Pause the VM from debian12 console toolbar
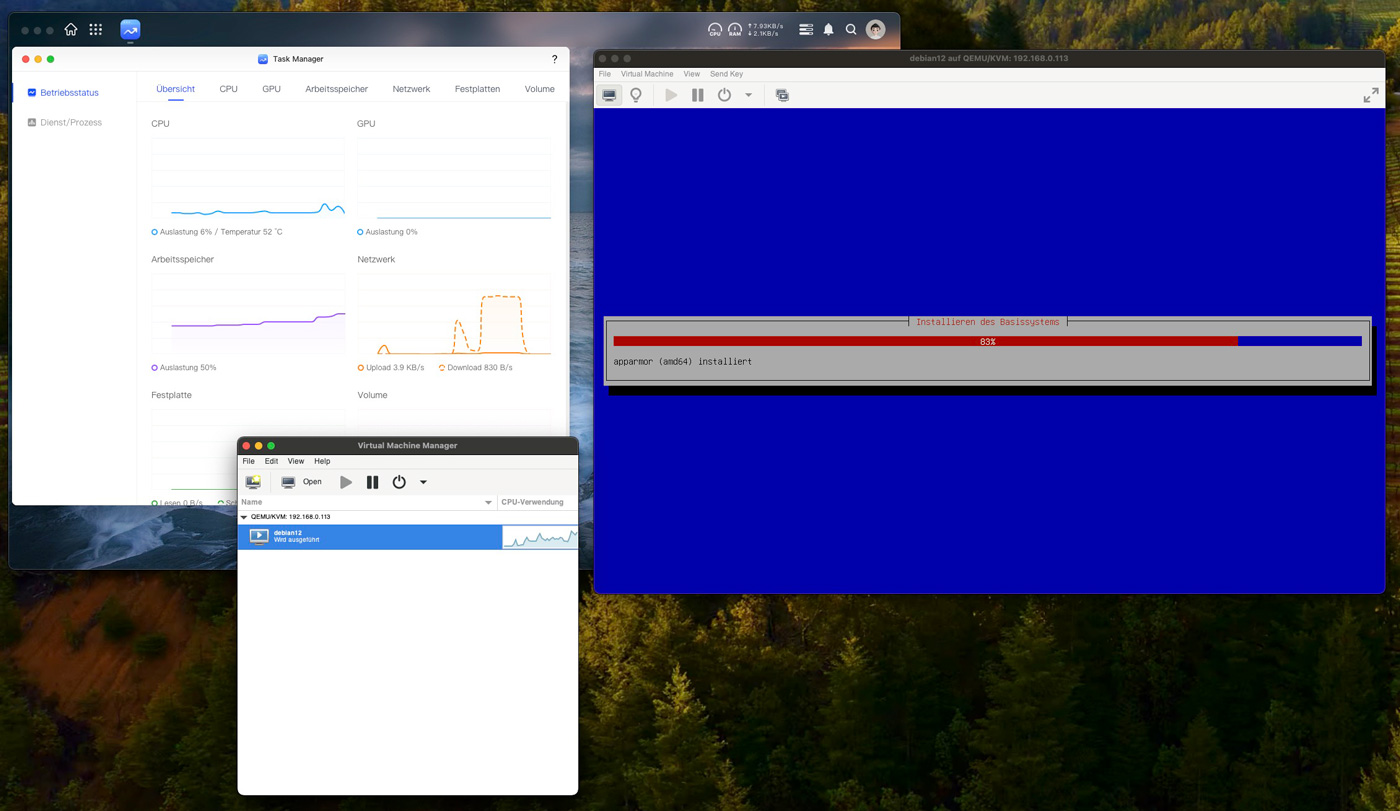 [697, 95]
